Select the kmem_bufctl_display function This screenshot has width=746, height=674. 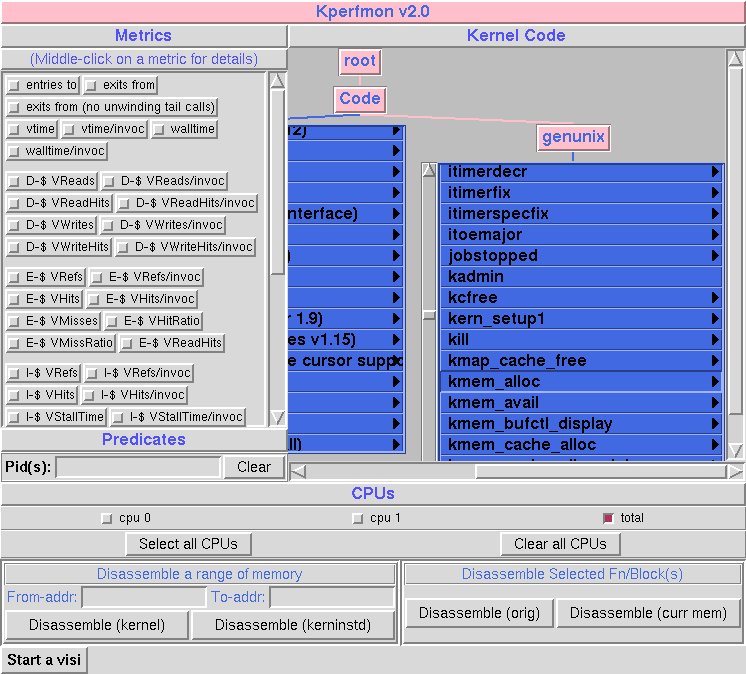point(581,424)
